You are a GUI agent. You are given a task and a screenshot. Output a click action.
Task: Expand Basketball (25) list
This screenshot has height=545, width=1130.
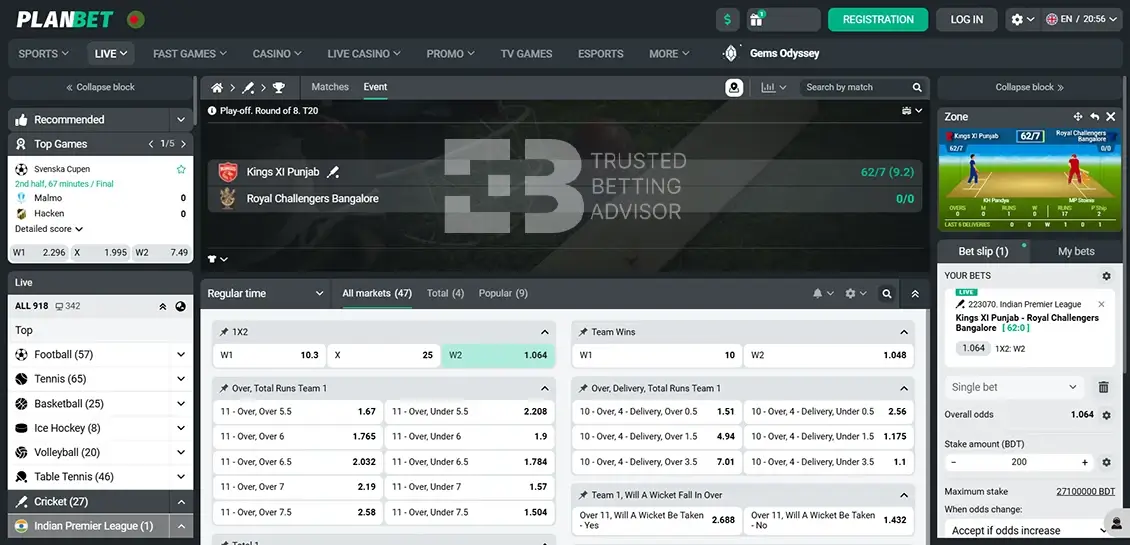click(180, 404)
